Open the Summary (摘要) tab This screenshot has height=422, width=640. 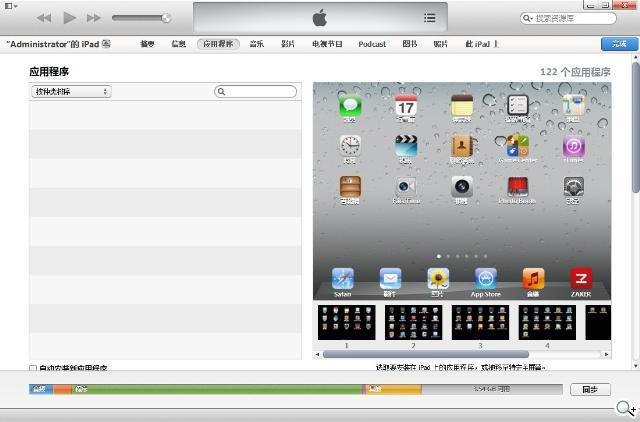147,44
